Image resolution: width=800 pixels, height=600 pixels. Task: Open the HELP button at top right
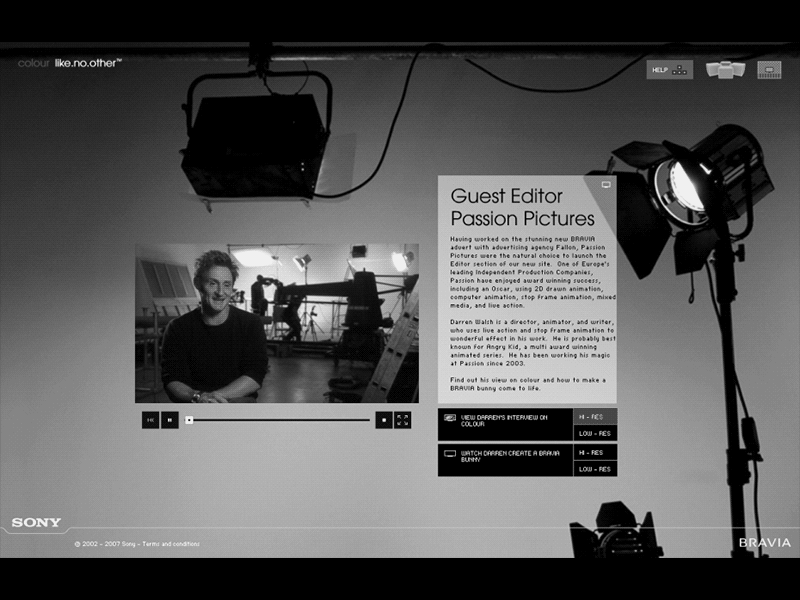669,70
